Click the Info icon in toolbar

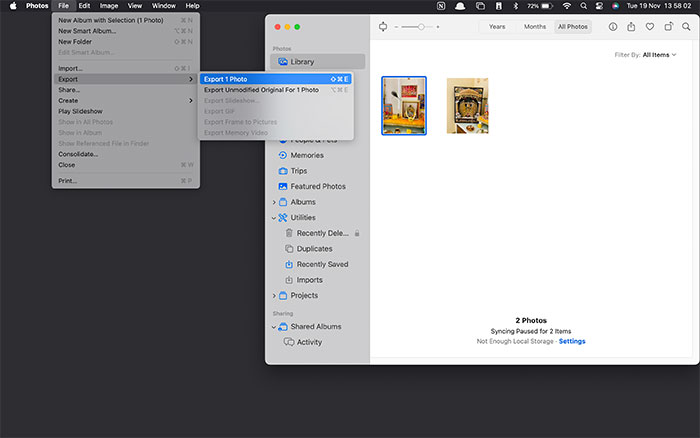point(613,27)
